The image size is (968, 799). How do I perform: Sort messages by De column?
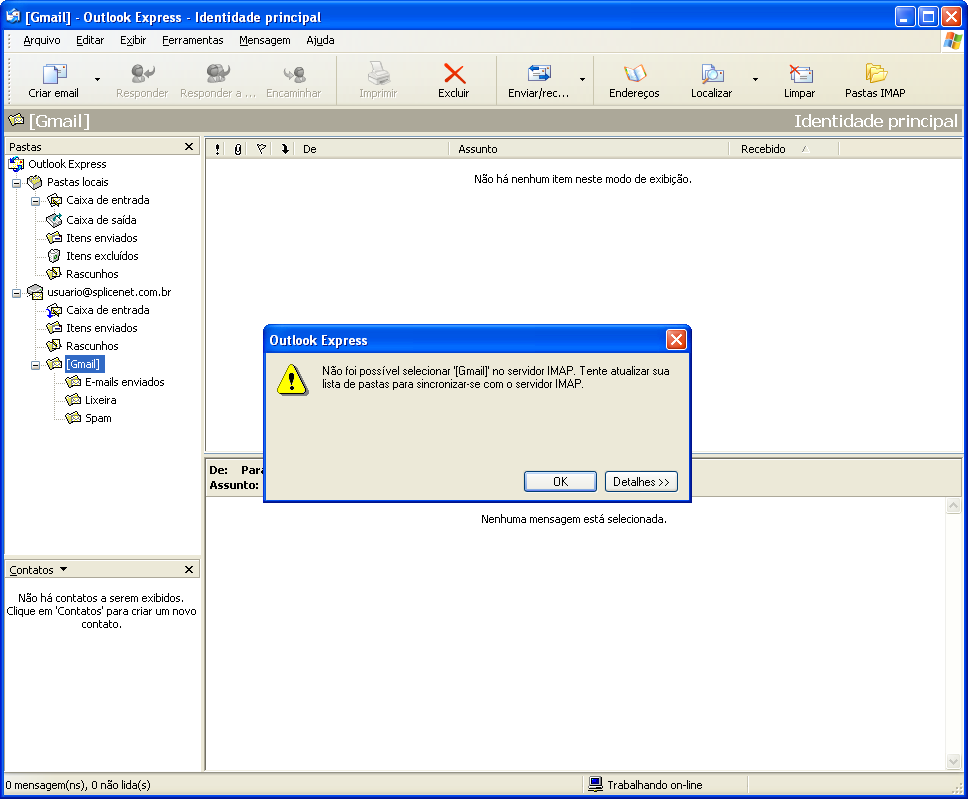373,149
